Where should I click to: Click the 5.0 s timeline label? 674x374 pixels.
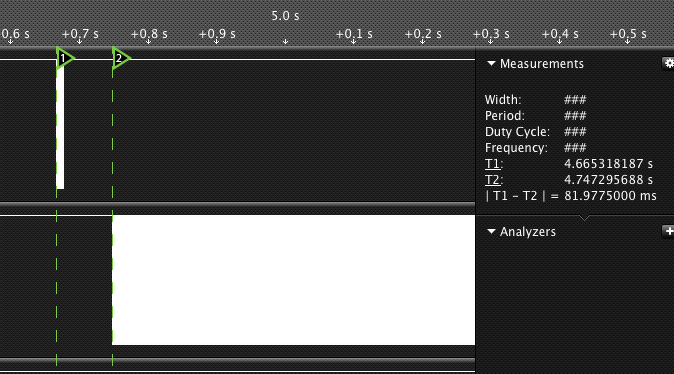tap(285, 16)
